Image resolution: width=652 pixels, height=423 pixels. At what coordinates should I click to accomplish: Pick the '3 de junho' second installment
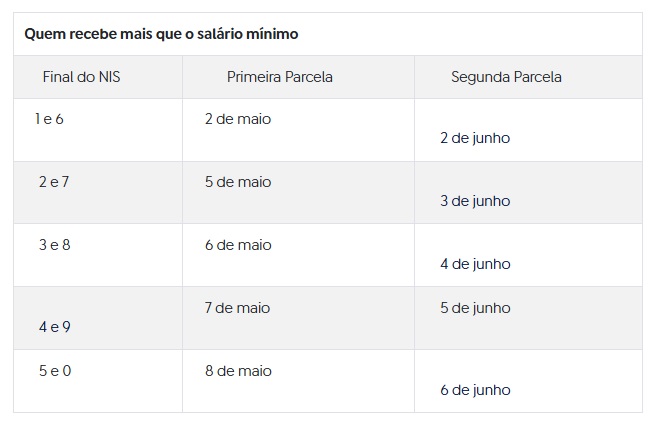pyautogui.click(x=475, y=201)
